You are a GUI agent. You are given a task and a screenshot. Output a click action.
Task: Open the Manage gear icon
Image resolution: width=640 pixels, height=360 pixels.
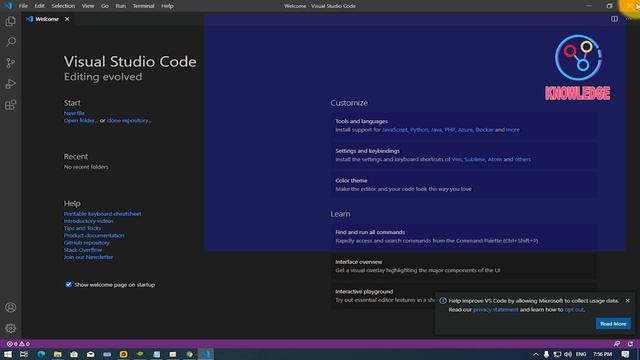click(11, 328)
